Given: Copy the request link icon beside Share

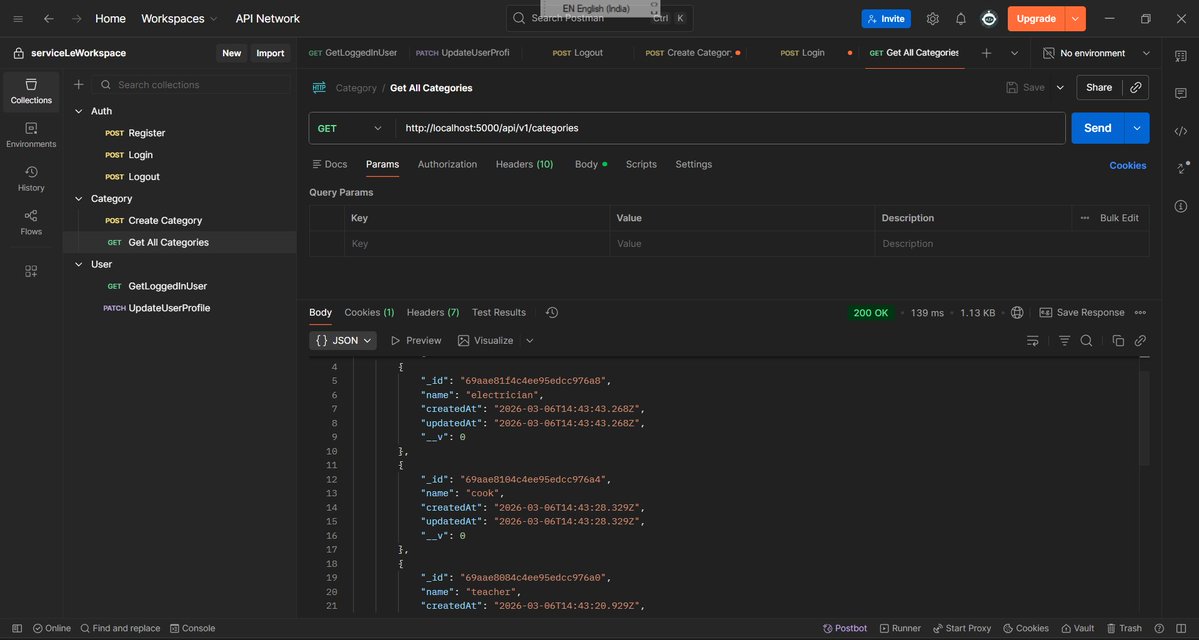Looking at the screenshot, I should tap(1136, 87).
